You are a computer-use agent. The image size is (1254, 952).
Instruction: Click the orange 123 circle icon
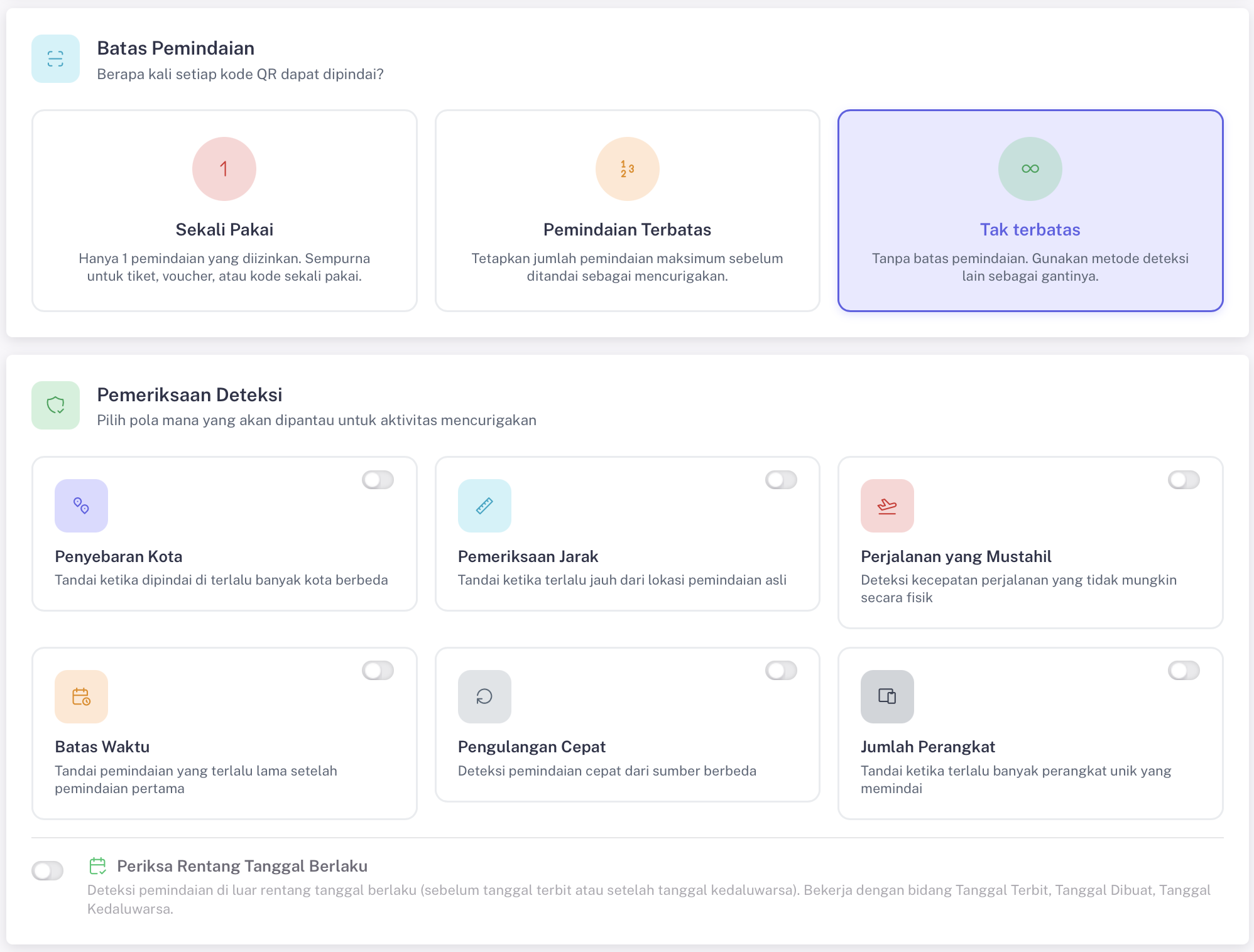point(627,169)
